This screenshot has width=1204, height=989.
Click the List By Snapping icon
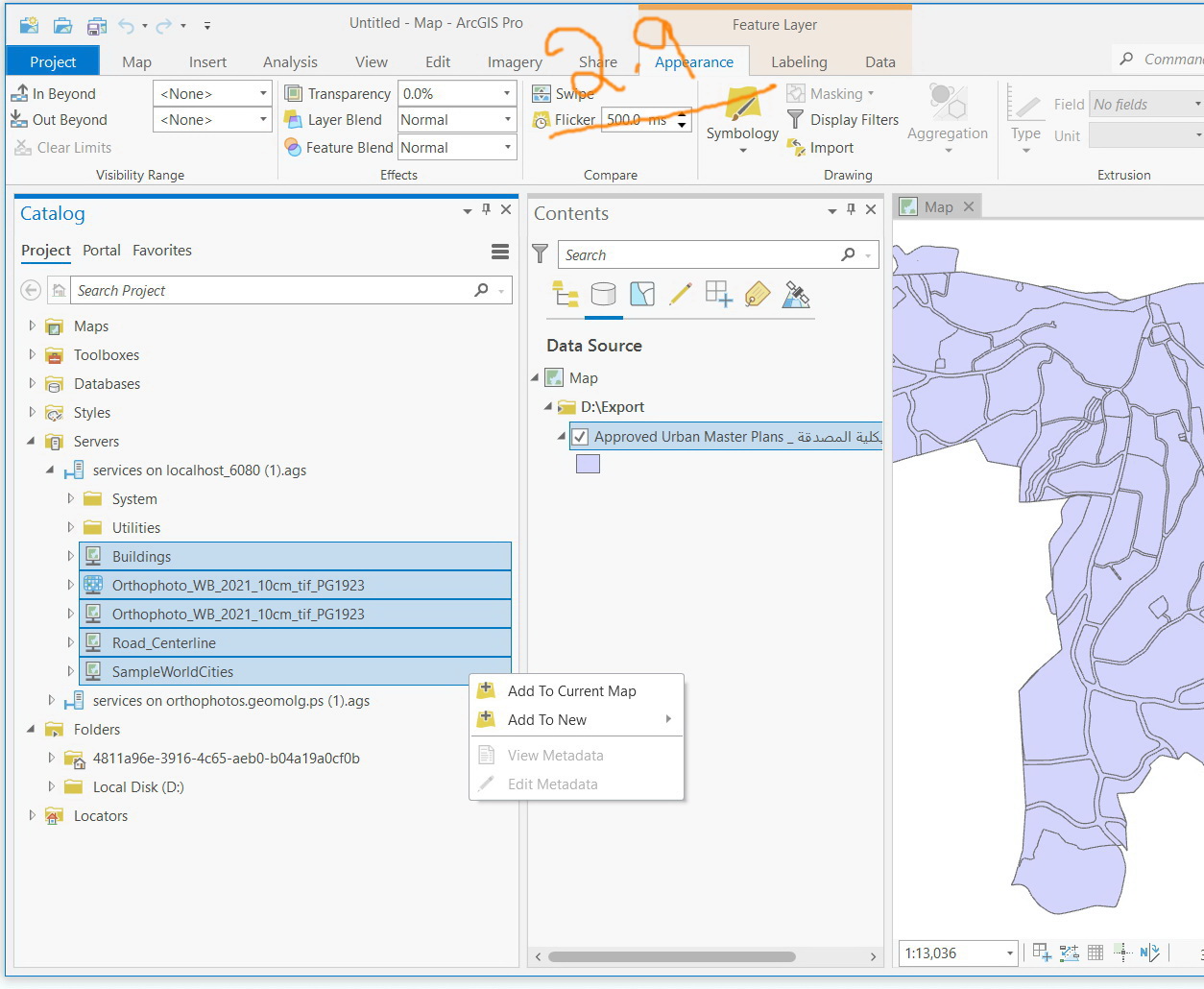click(x=718, y=294)
